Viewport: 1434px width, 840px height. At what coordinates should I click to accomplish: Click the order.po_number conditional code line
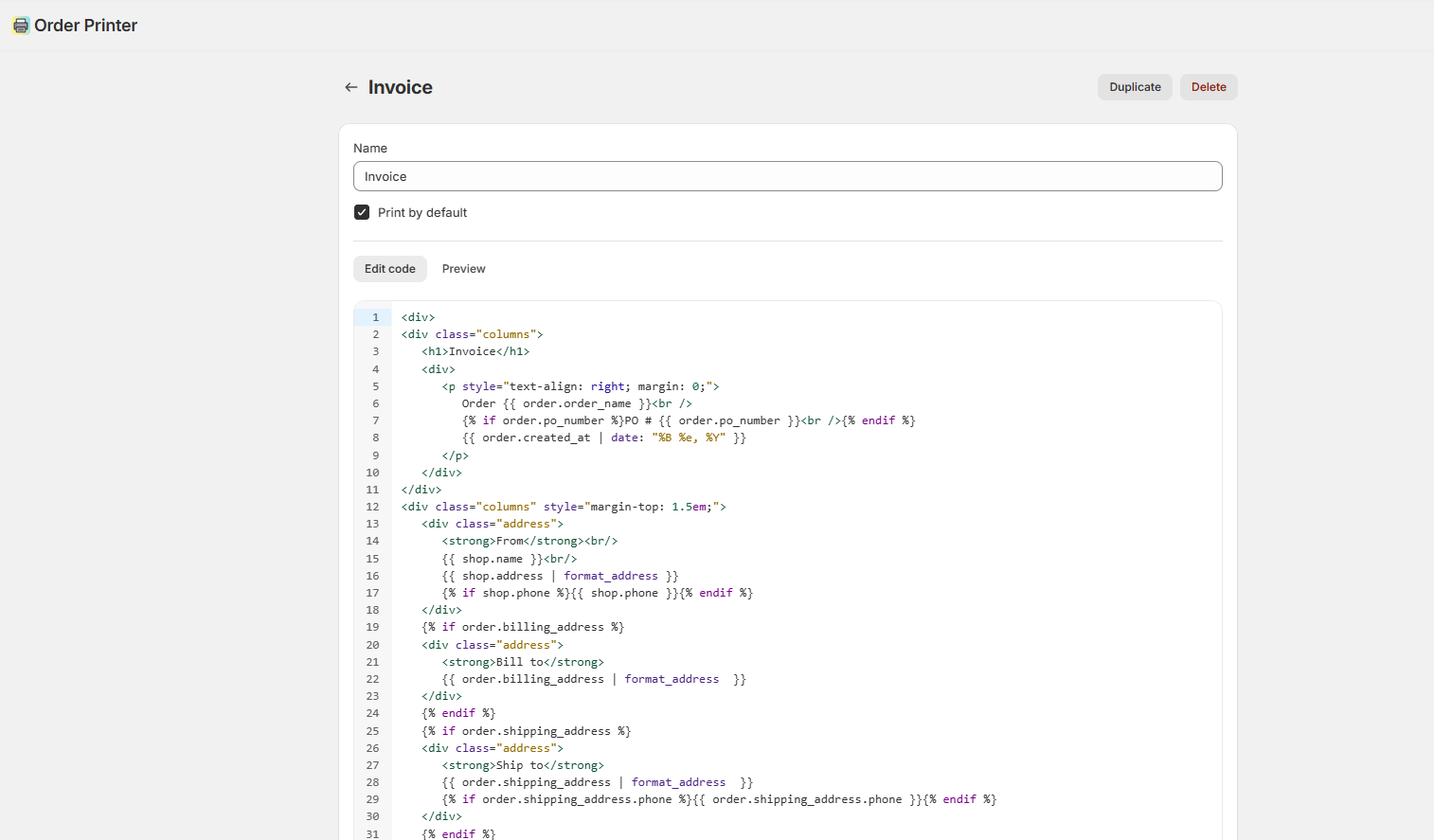pos(688,420)
